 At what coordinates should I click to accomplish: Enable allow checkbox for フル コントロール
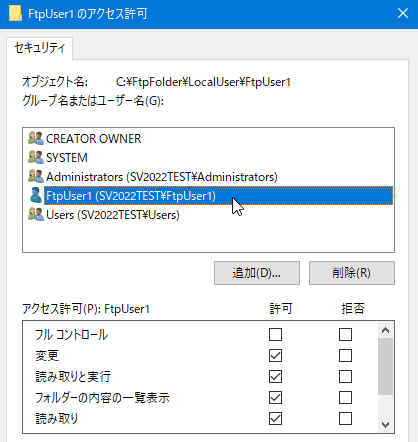[275, 334]
